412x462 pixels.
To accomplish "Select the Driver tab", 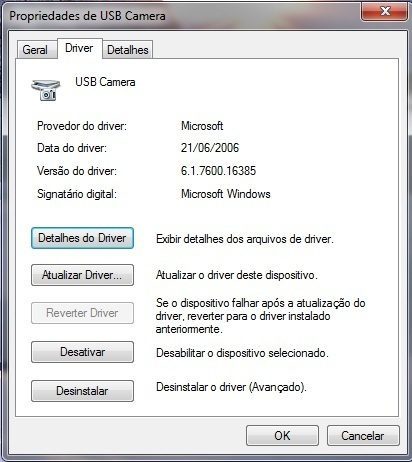I will tap(79, 48).
